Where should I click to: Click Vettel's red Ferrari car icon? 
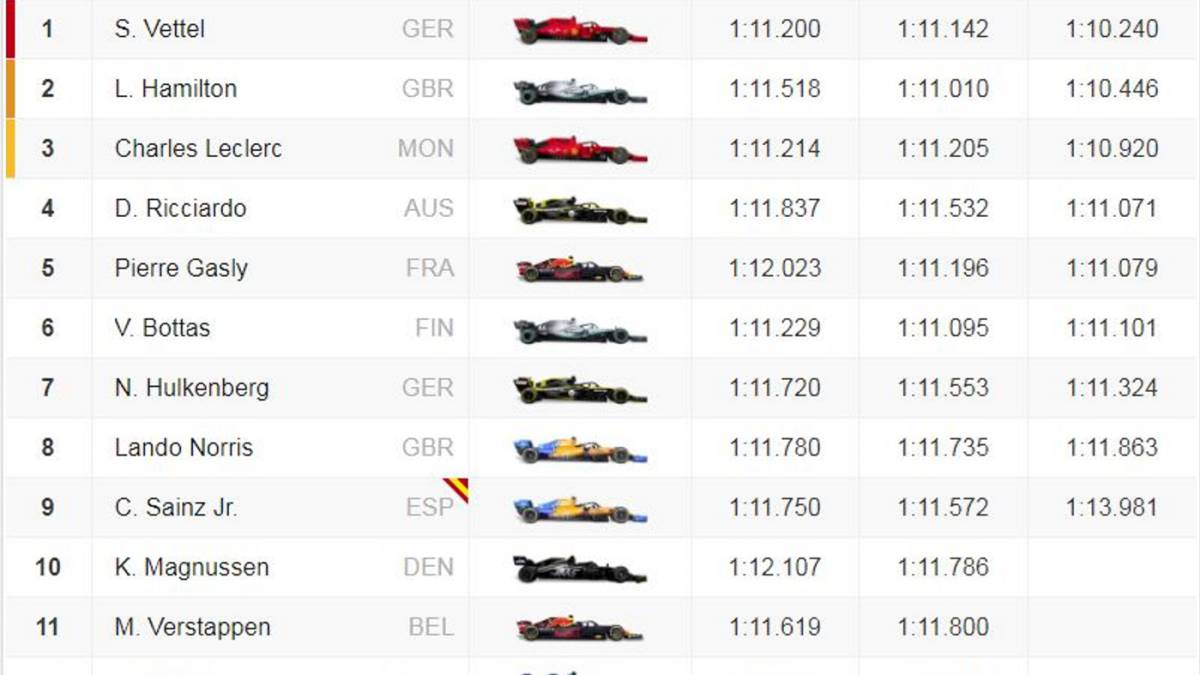(x=580, y=30)
